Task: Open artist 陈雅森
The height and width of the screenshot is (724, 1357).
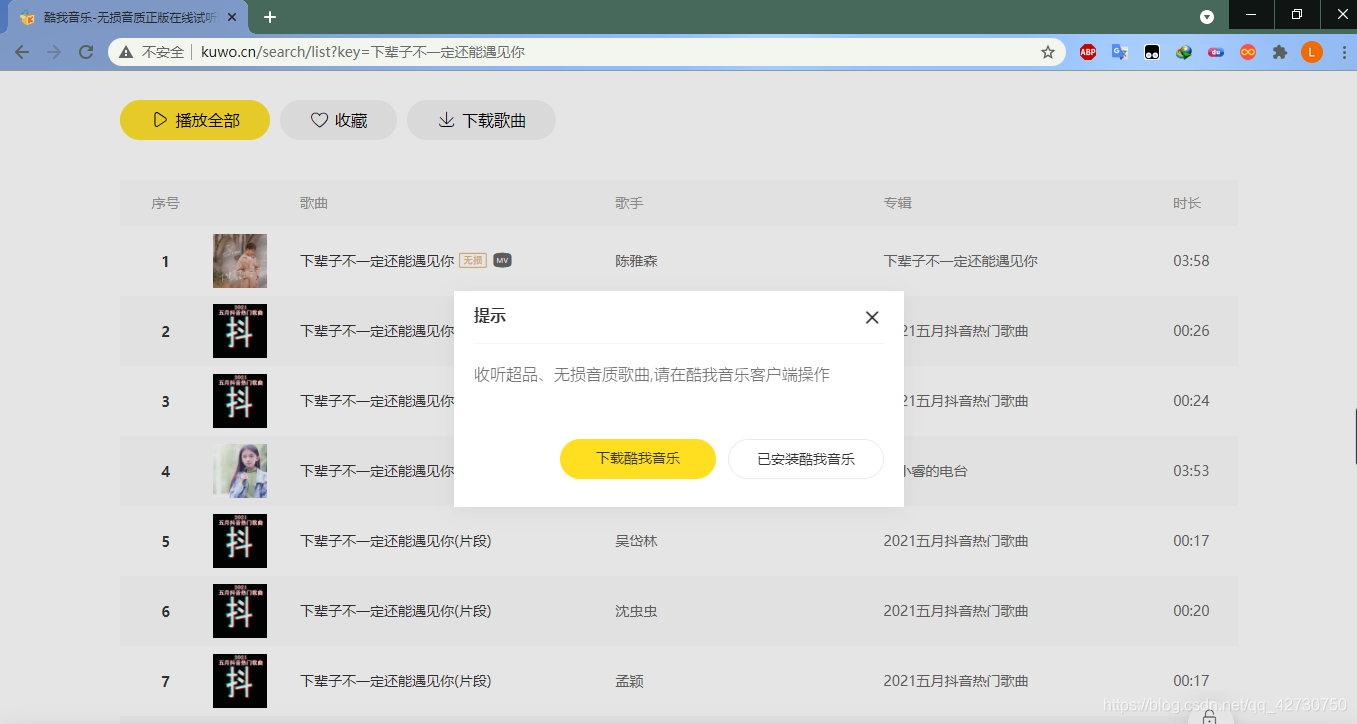Action: pyautogui.click(x=636, y=261)
